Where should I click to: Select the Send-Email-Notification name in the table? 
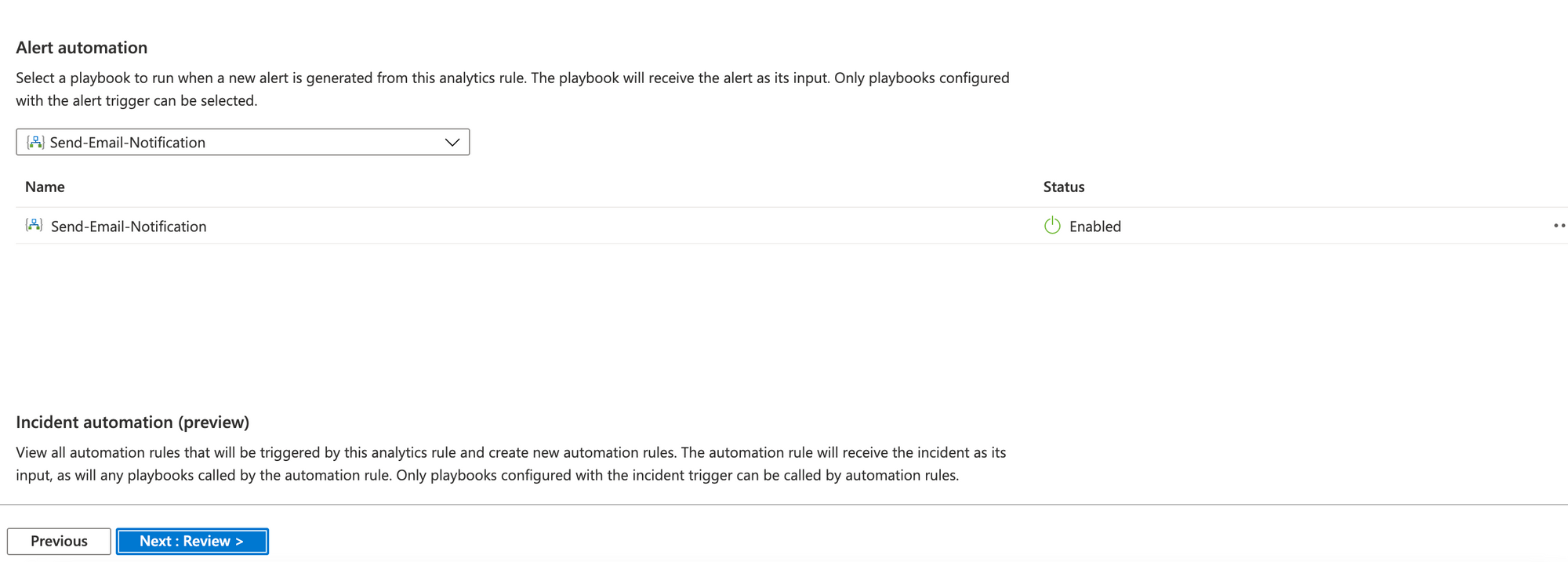click(129, 227)
